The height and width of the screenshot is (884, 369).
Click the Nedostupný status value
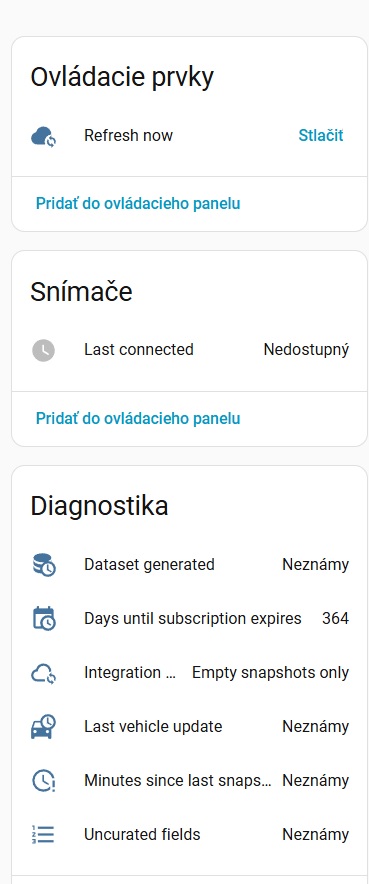tap(306, 350)
